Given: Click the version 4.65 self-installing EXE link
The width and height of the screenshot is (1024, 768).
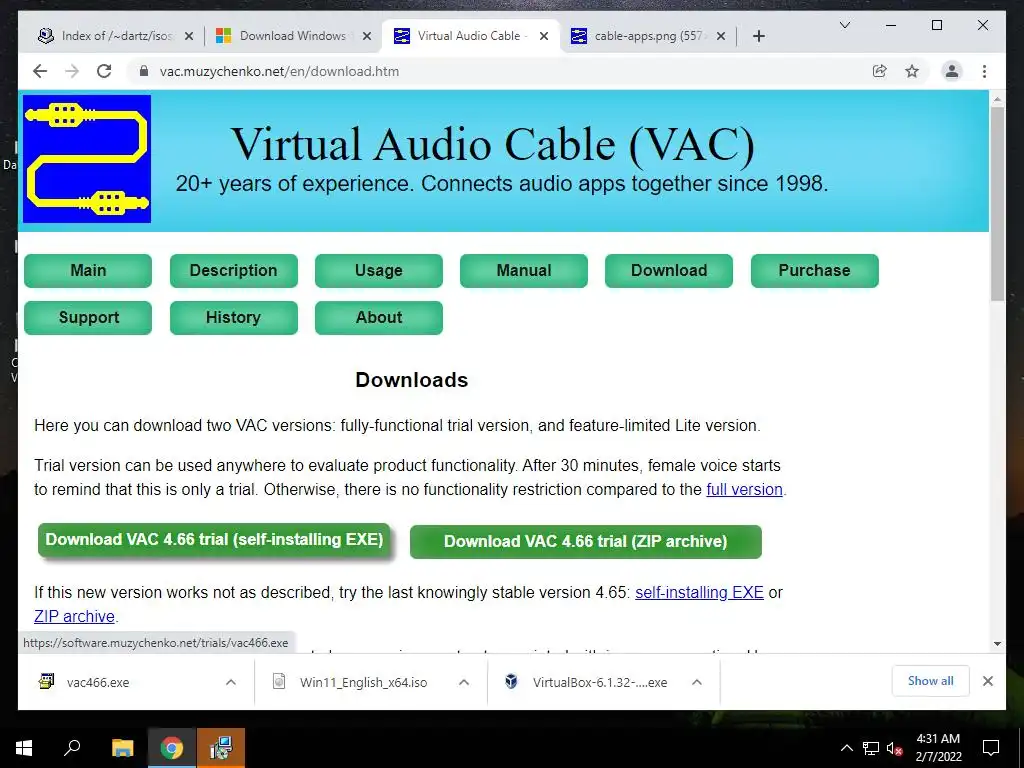Looking at the screenshot, I should pos(699,592).
